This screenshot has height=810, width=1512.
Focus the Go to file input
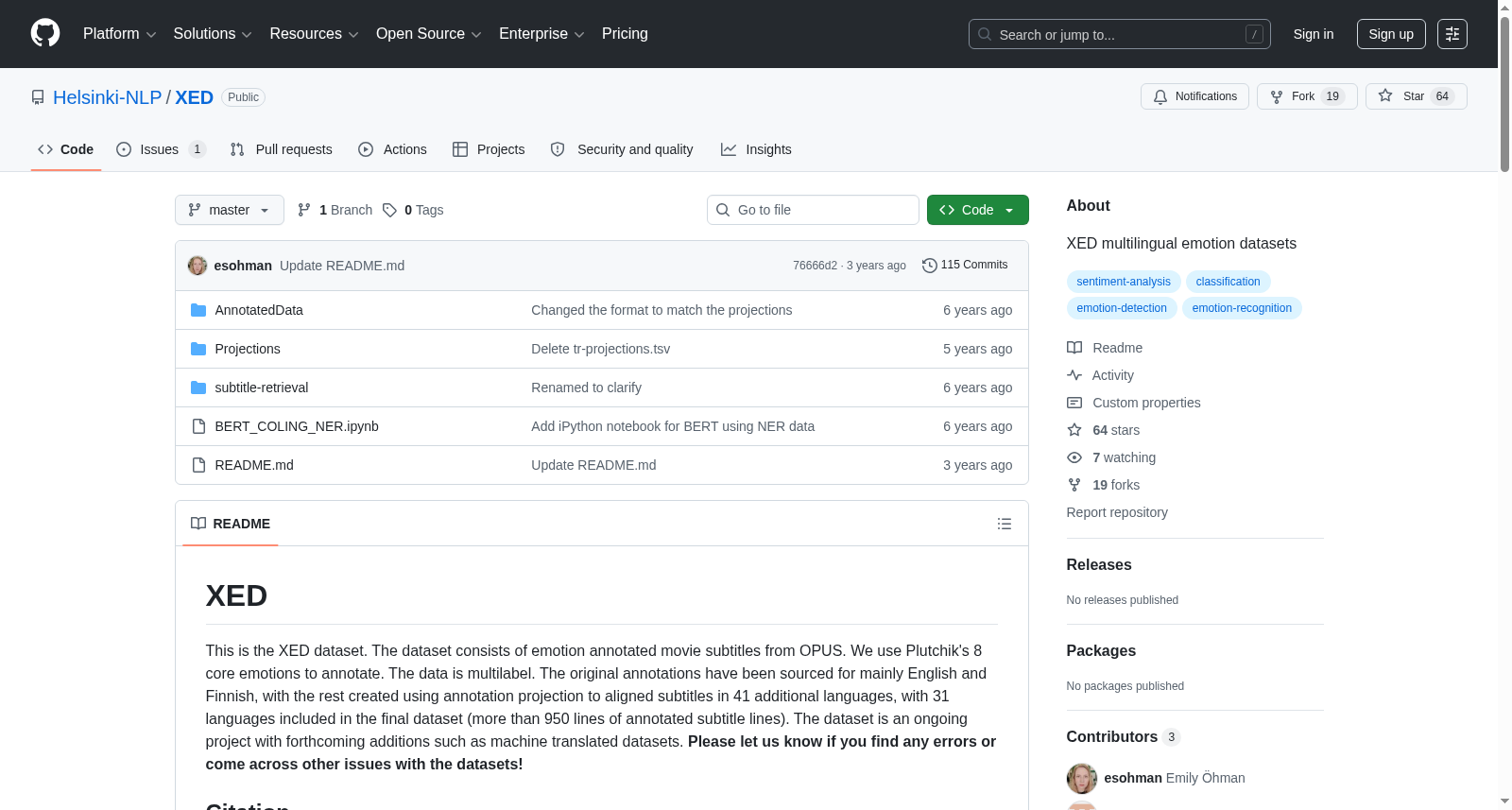[x=813, y=210]
